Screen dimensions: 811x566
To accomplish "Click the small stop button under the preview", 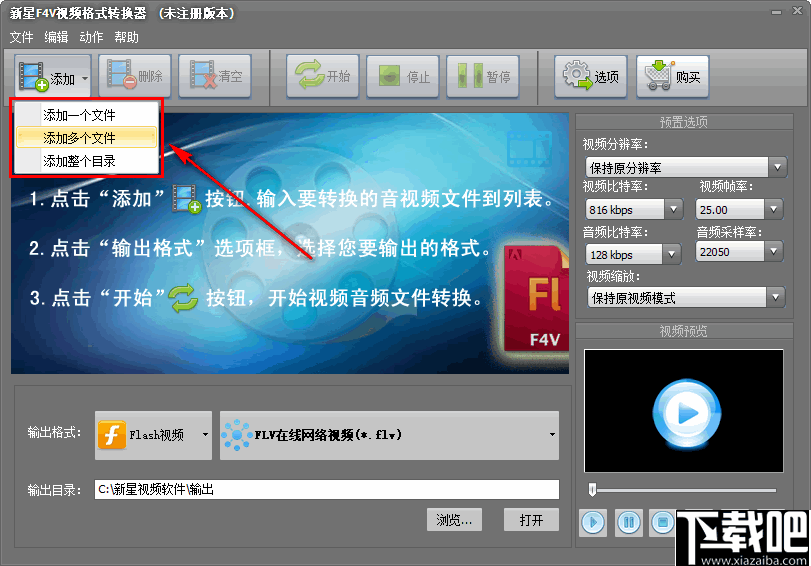I will tap(663, 523).
